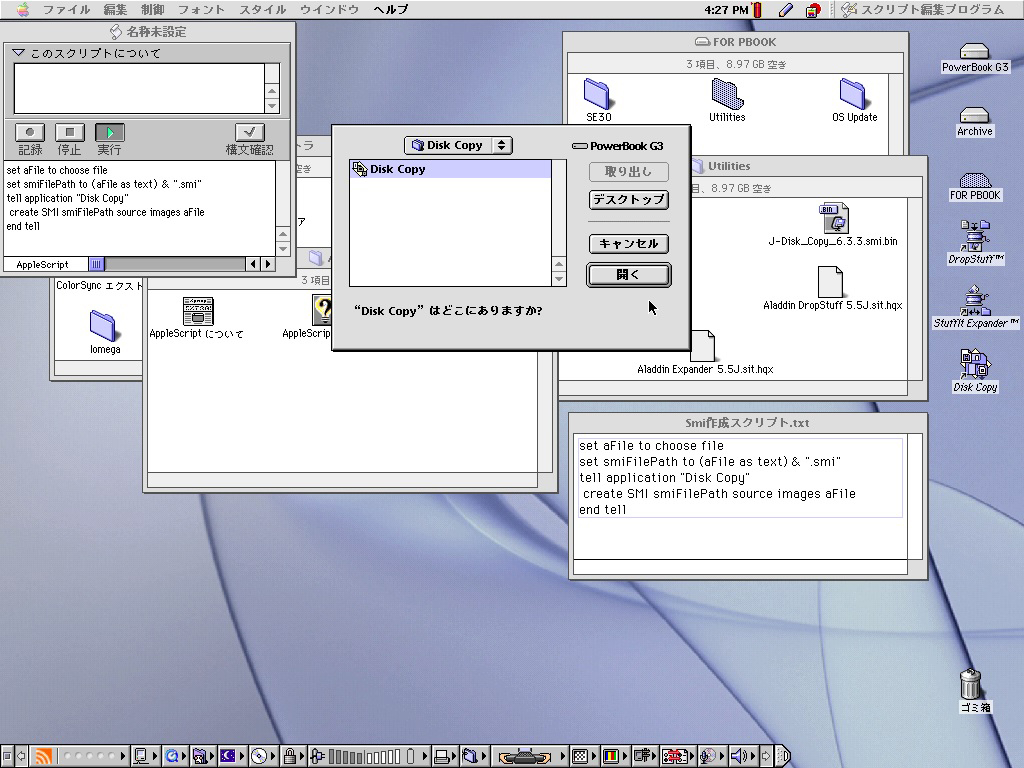This screenshot has height=768, width=1024.
Task: Click the file list scroll down arrow in dialog
Action: pyautogui.click(x=558, y=279)
